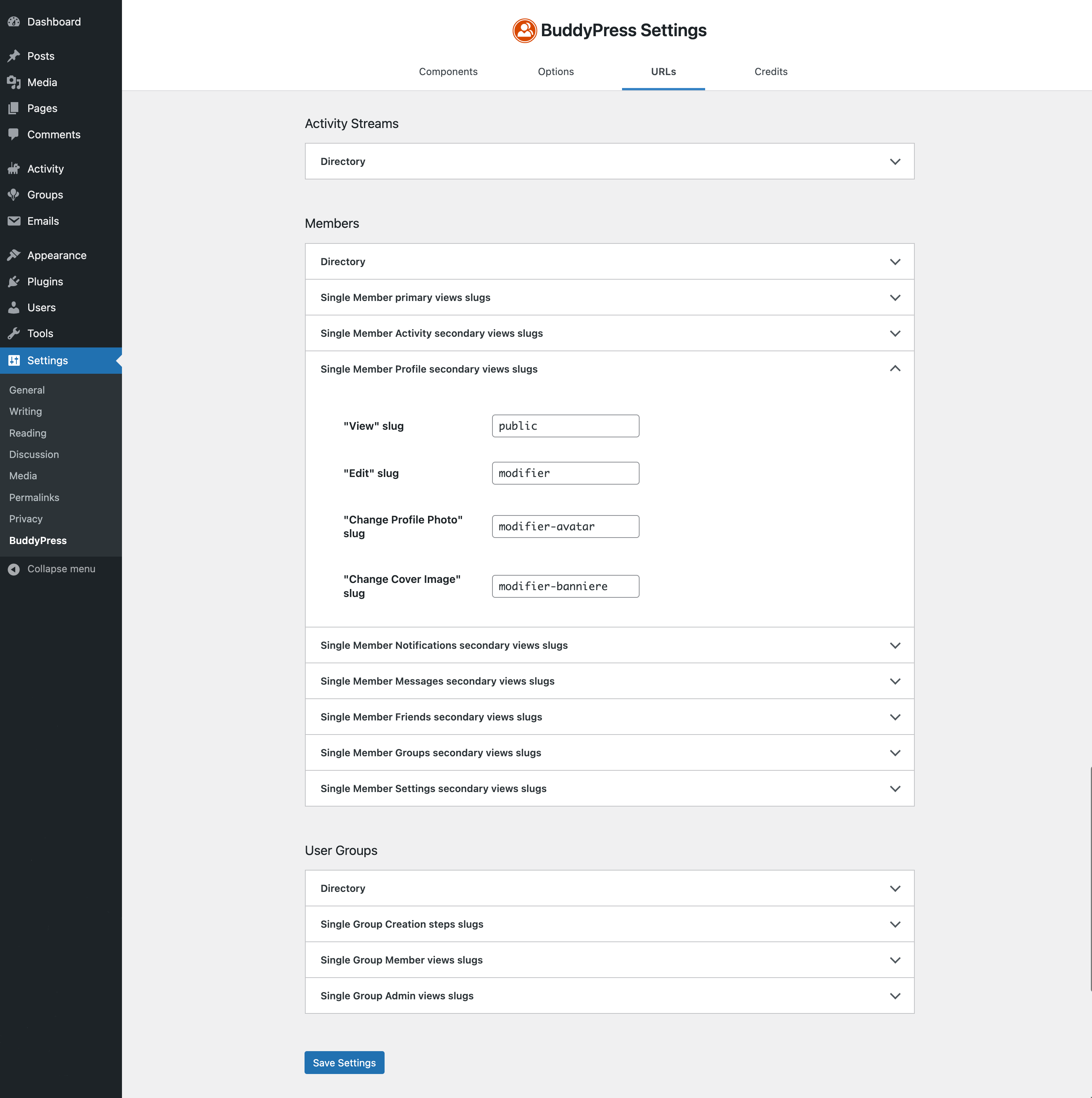The image size is (1092, 1098).
Task: Click the Save Settings button
Action: 344,1063
